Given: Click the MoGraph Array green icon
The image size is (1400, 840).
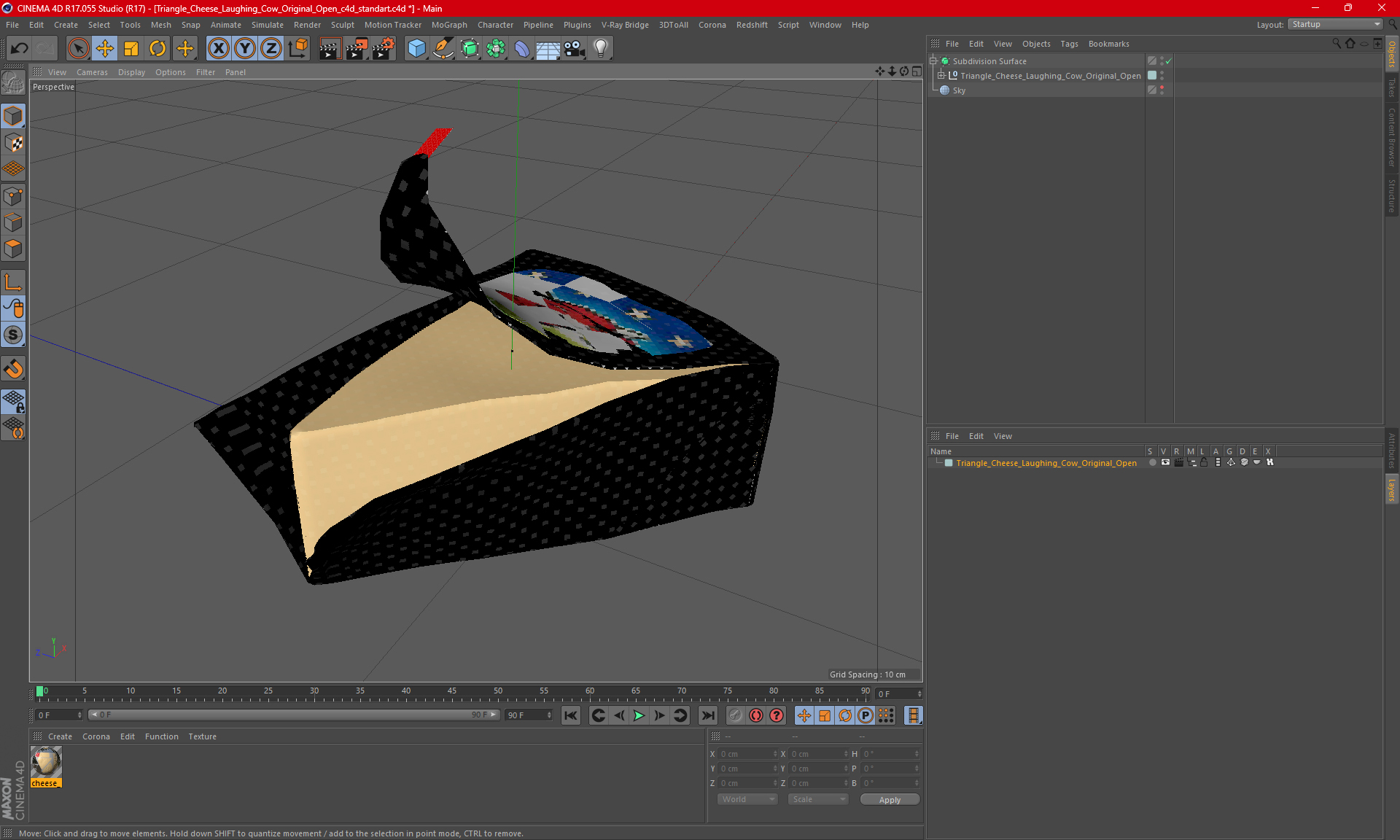Looking at the screenshot, I should 496,49.
